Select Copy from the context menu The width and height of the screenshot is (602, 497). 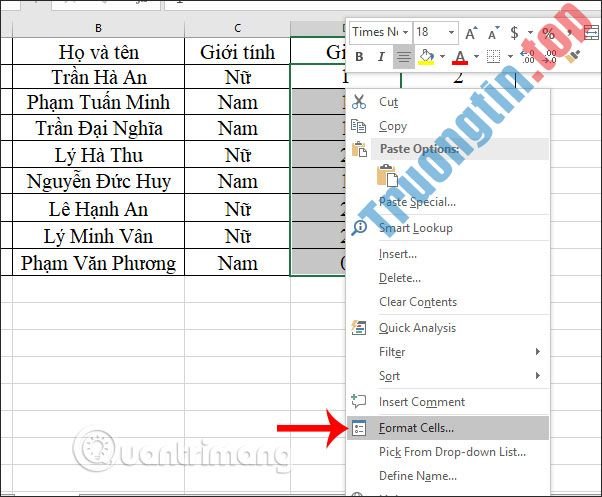click(448, 126)
